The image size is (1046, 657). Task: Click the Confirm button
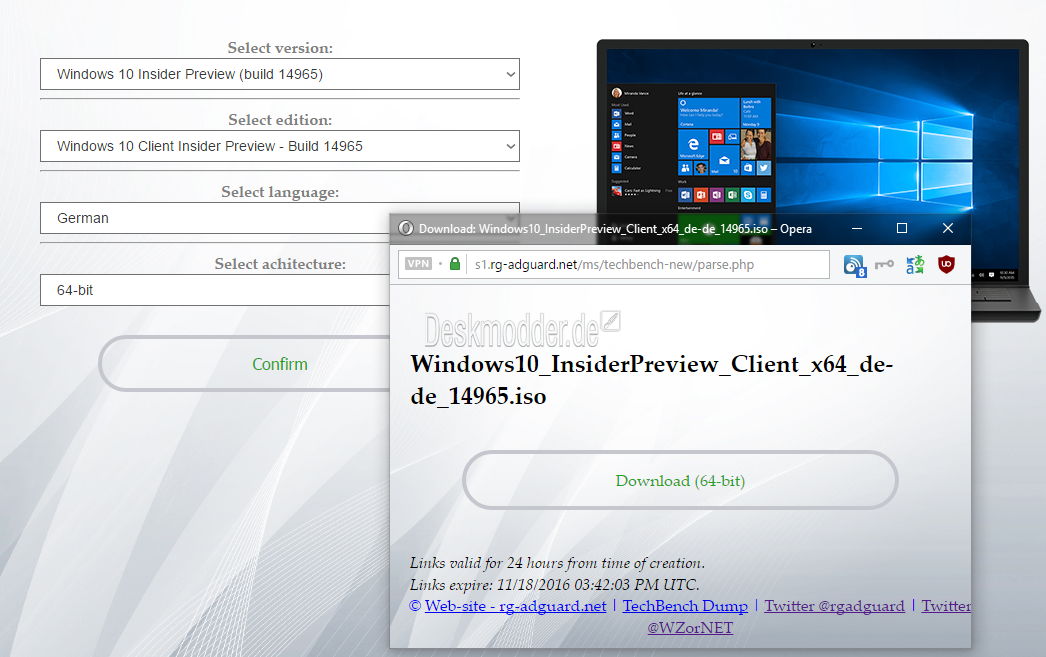tap(245, 364)
